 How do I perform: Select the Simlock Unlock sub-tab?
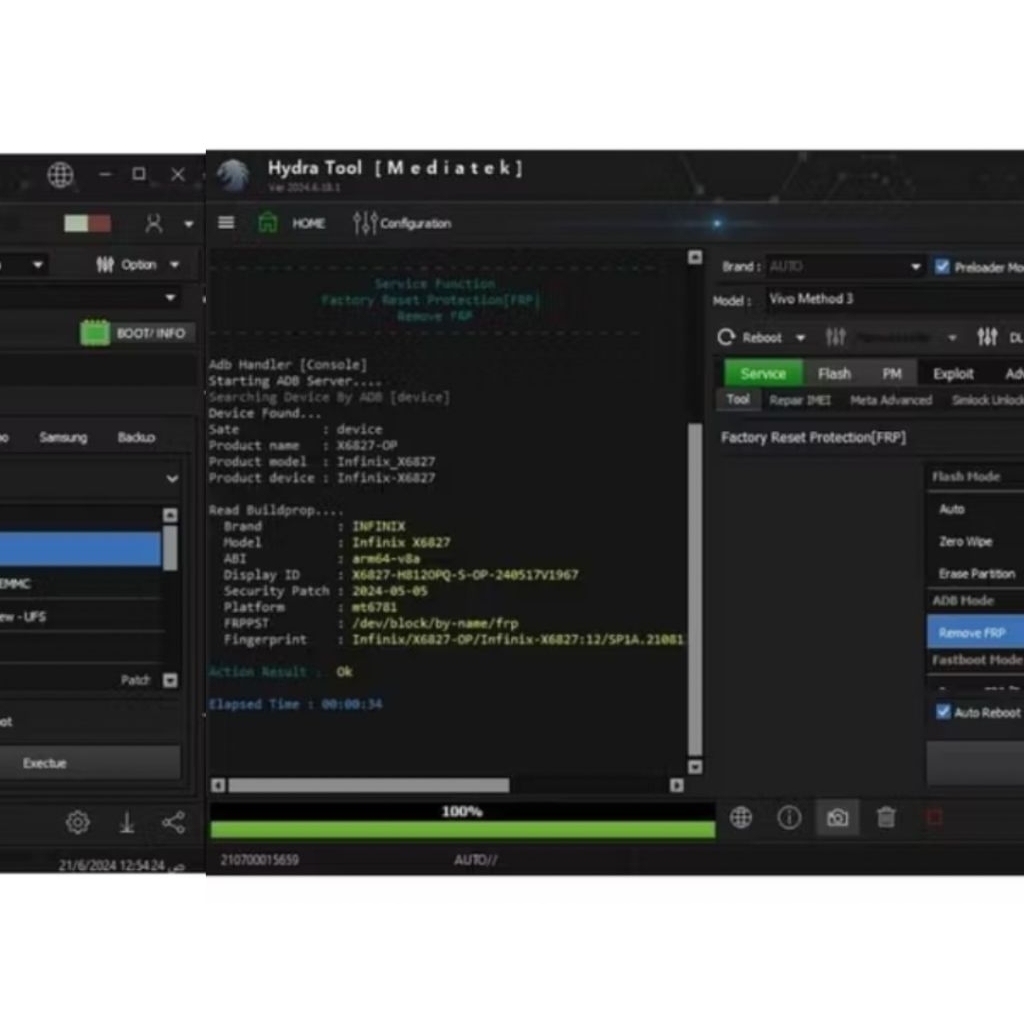pos(986,400)
